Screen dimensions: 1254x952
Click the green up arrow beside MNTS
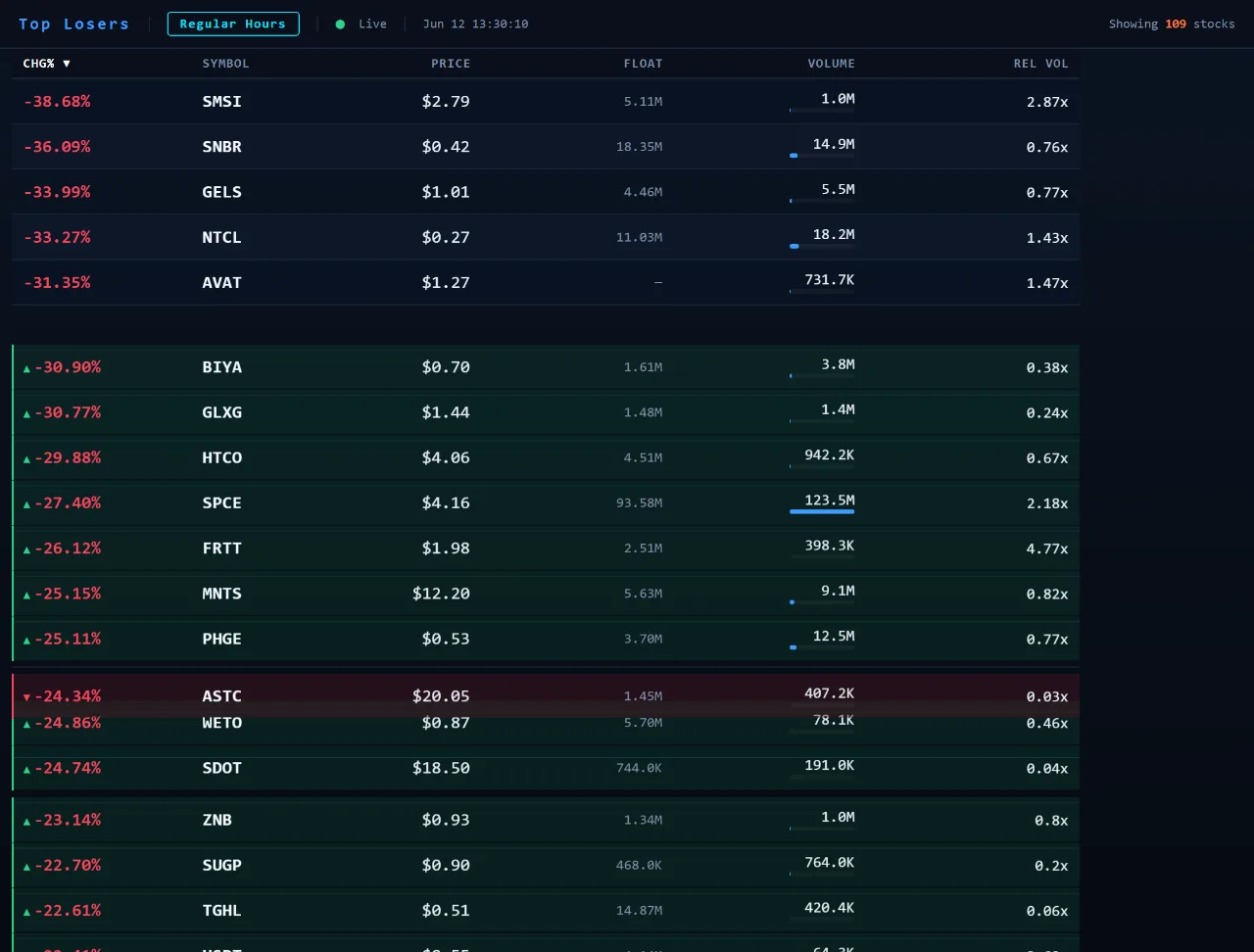(x=27, y=595)
